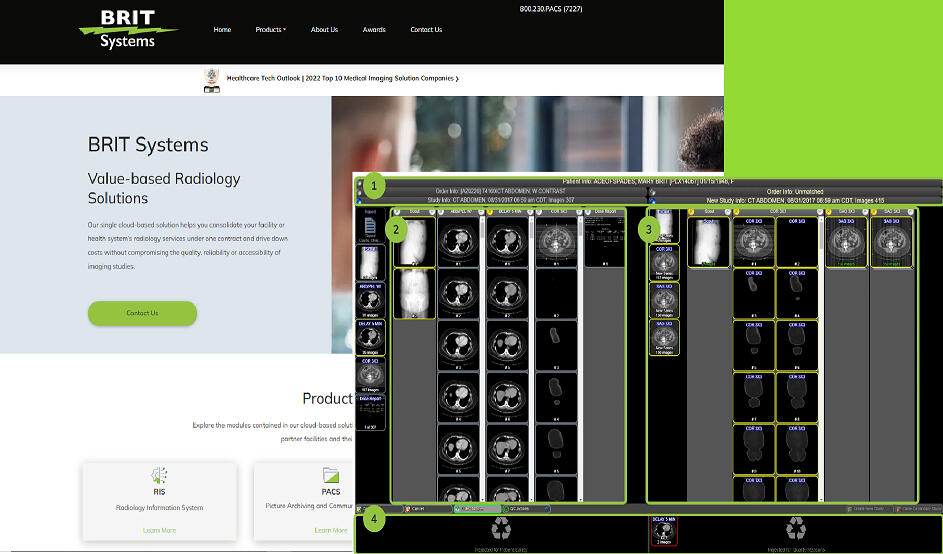Viewport: 943px width, 554px height.
Task: Select first Scout image thumbnail in left panel
Action: (x=414, y=243)
